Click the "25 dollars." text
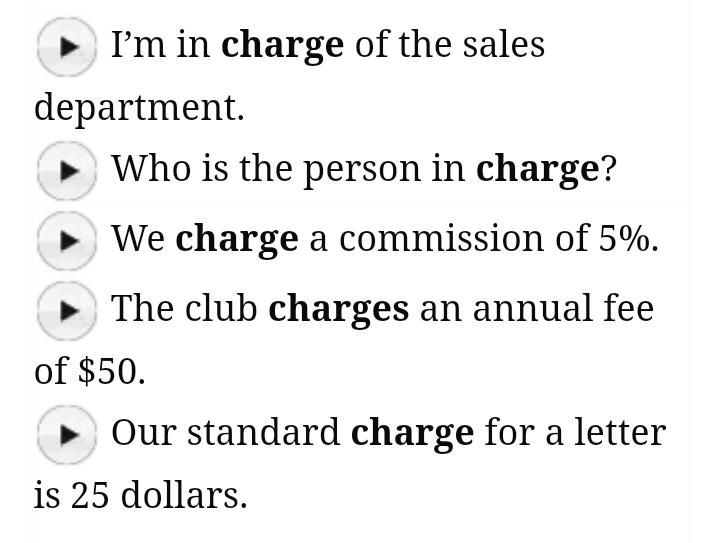The image size is (720, 543). point(159,496)
